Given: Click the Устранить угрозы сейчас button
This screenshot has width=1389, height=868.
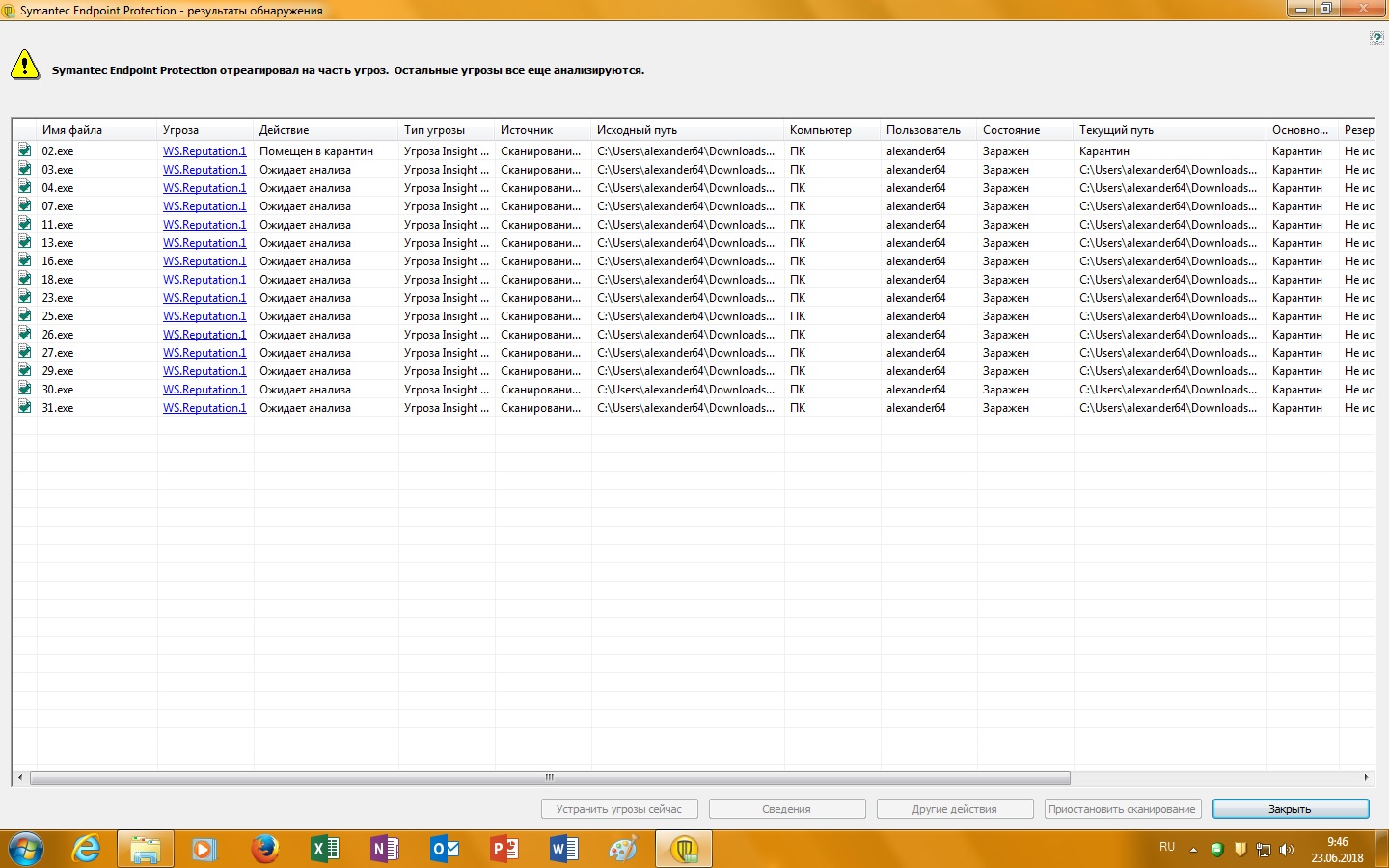Looking at the screenshot, I should 619,809.
